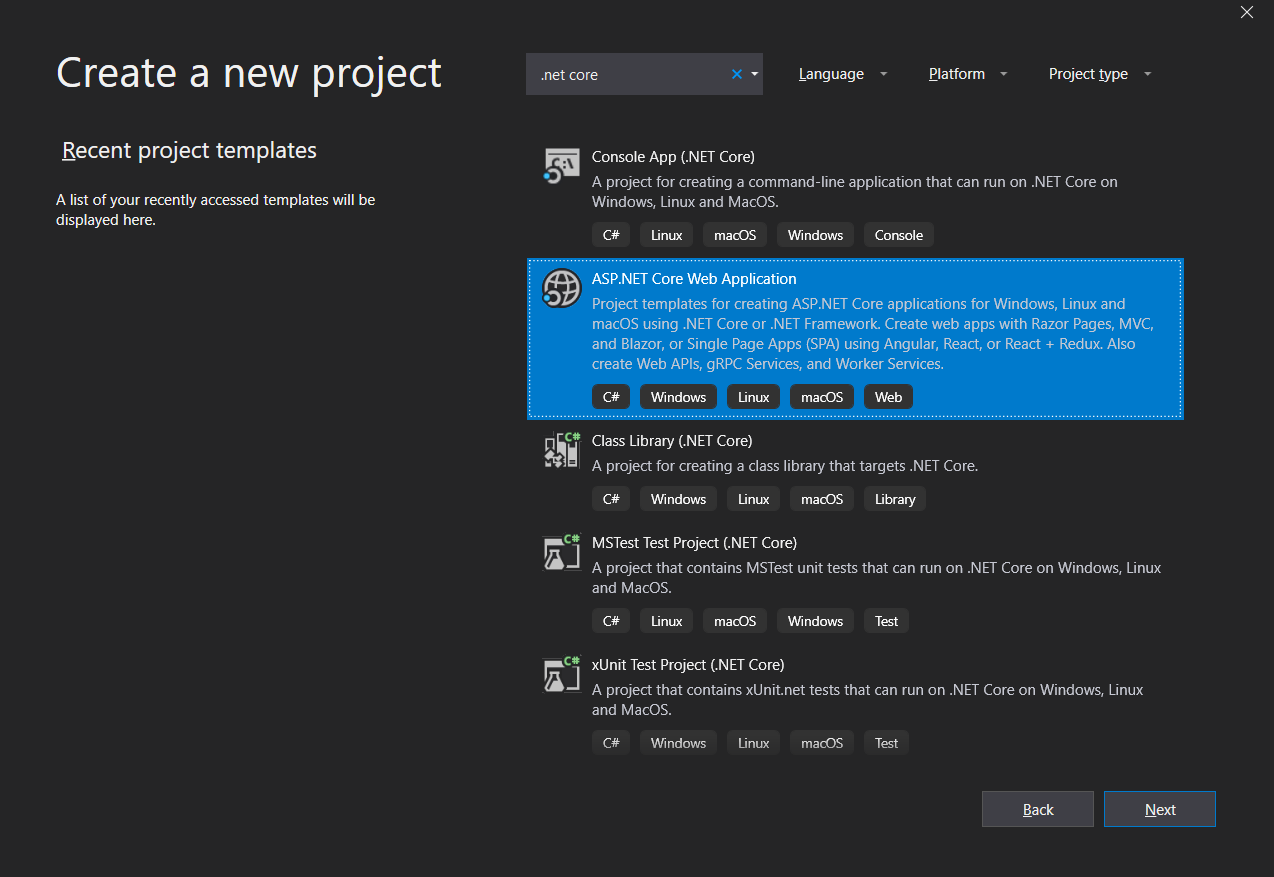Click the MSTest Test Project flask icon

tap(561, 551)
